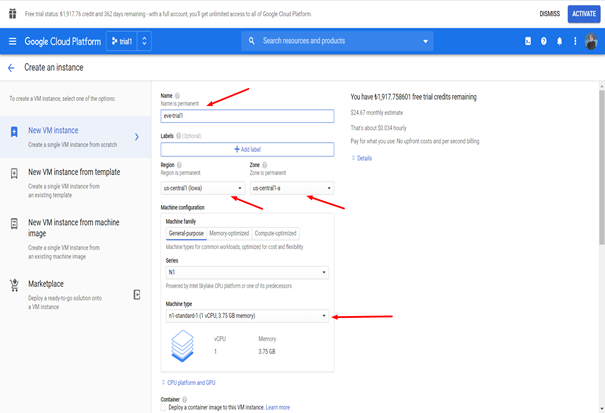Image resolution: width=605 pixels, height=413 pixels.
Task: Click the Google Cloud Platform logo text
Action: click(x=63, y=41)
